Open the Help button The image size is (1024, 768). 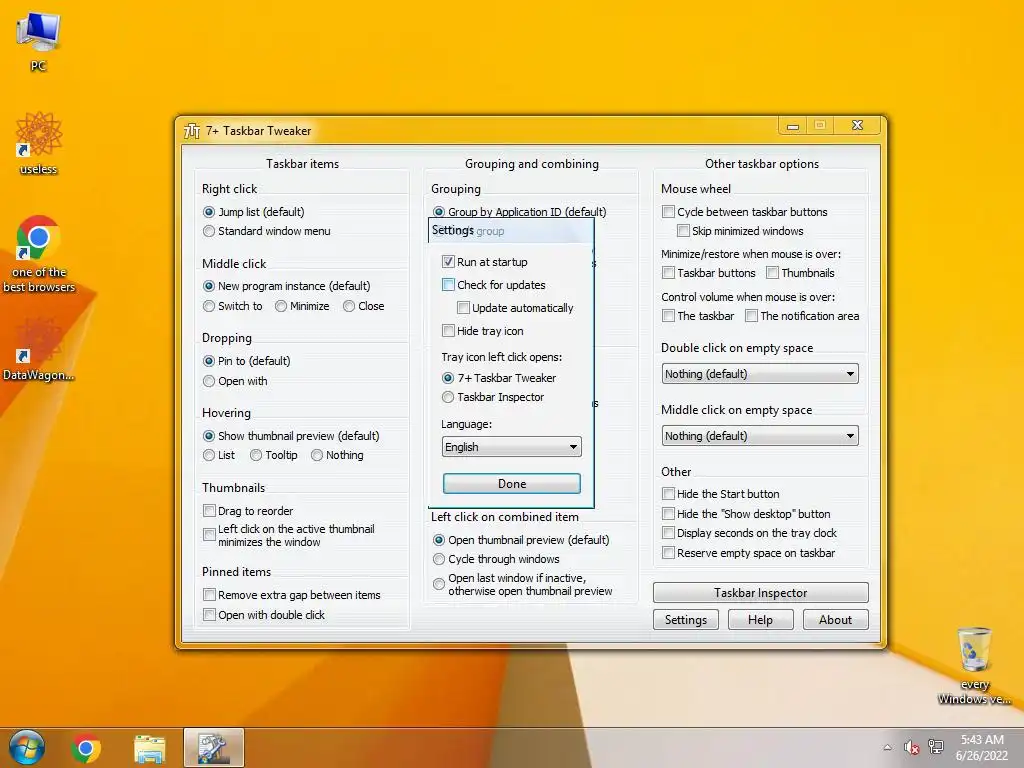pyautogui.click(x=760, y=620)
